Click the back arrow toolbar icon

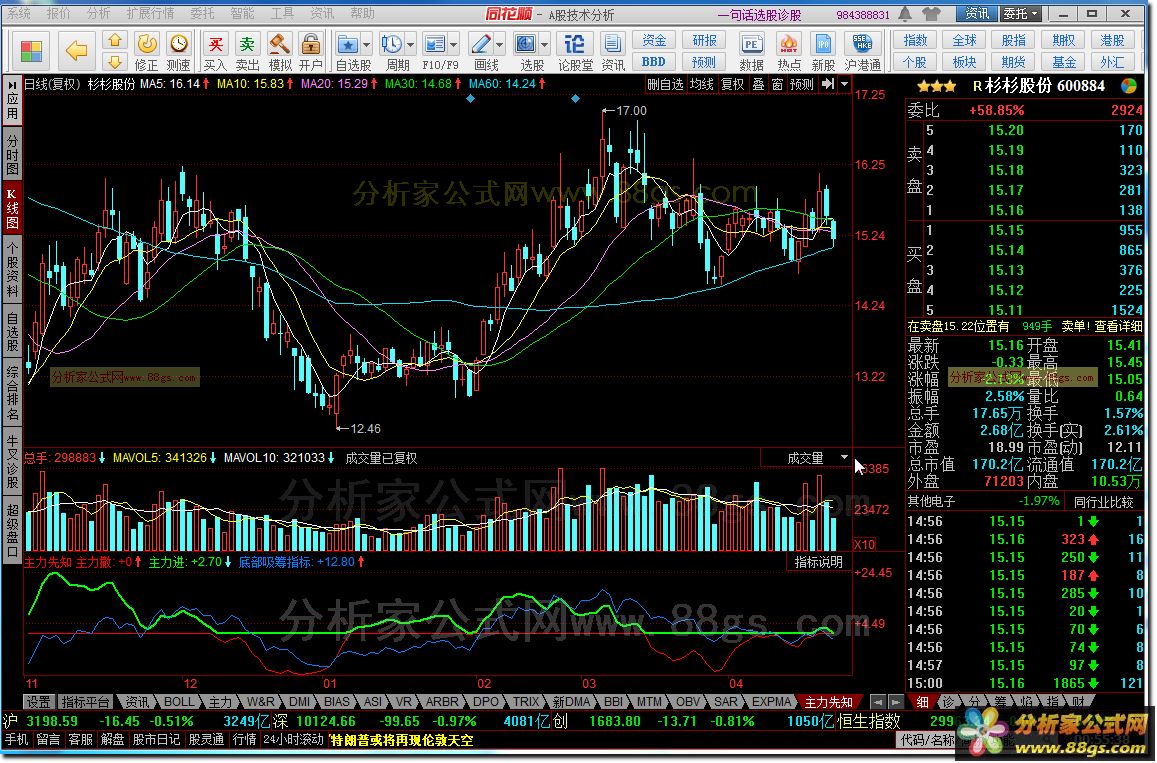pos(76,50)
